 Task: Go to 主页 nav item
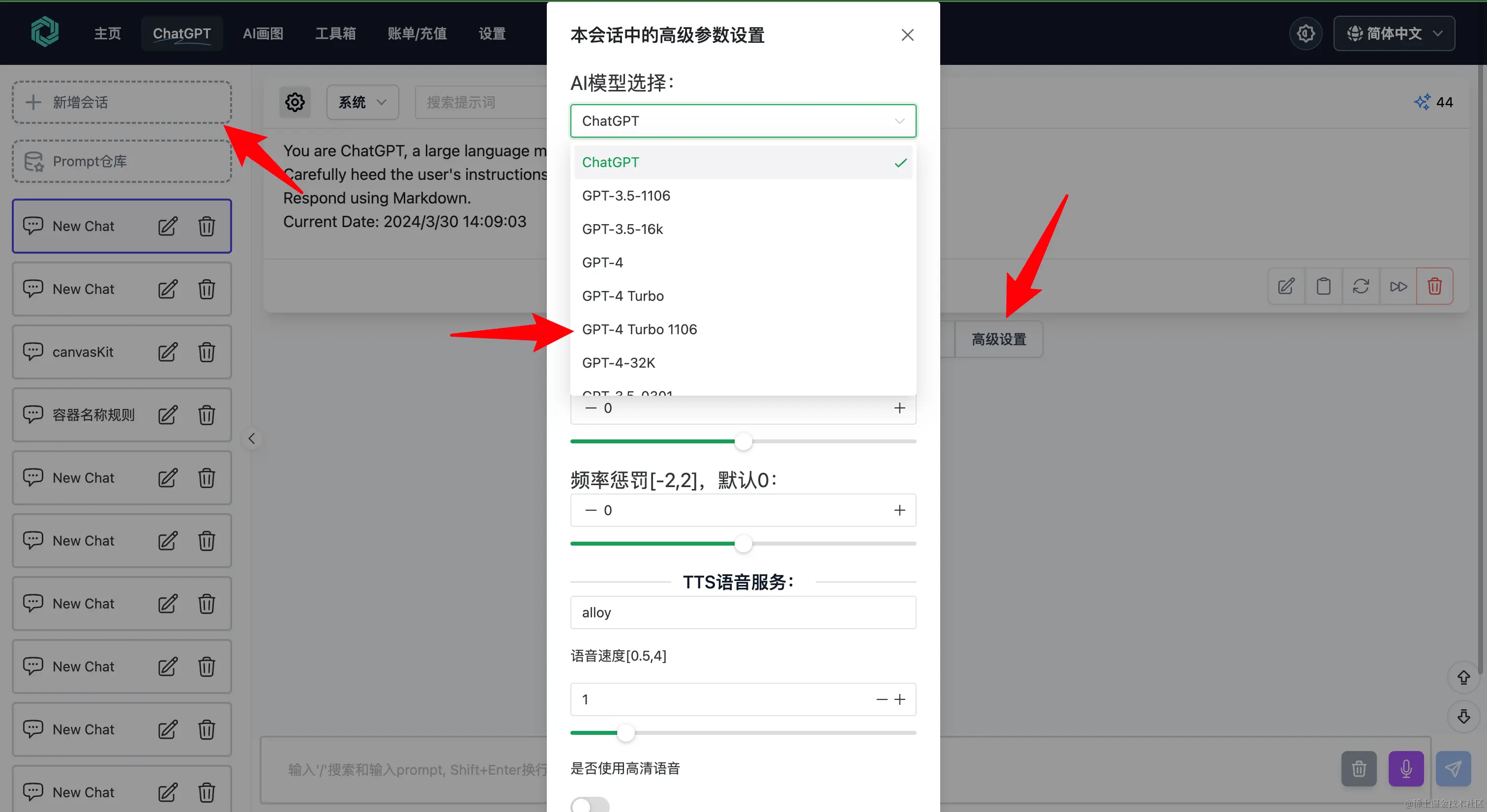(x=107, y=33)
